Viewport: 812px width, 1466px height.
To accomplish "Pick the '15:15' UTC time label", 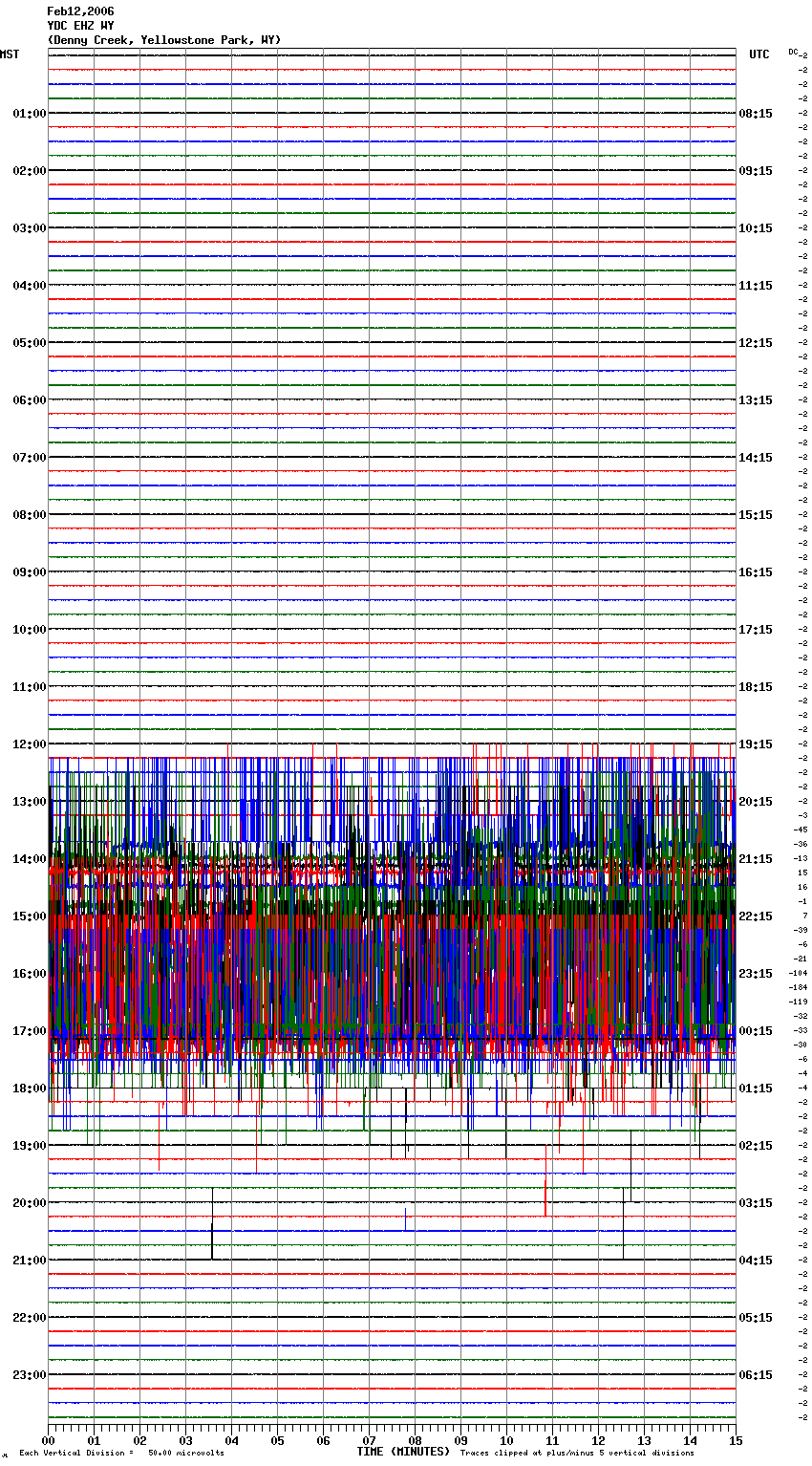I will 756,515.
